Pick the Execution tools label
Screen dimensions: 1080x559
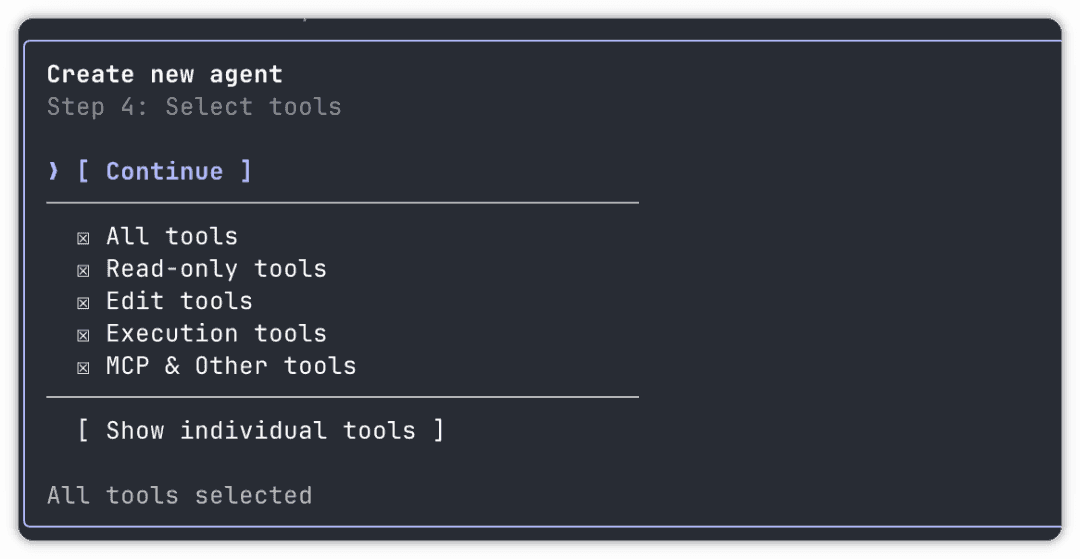(216, 334)
